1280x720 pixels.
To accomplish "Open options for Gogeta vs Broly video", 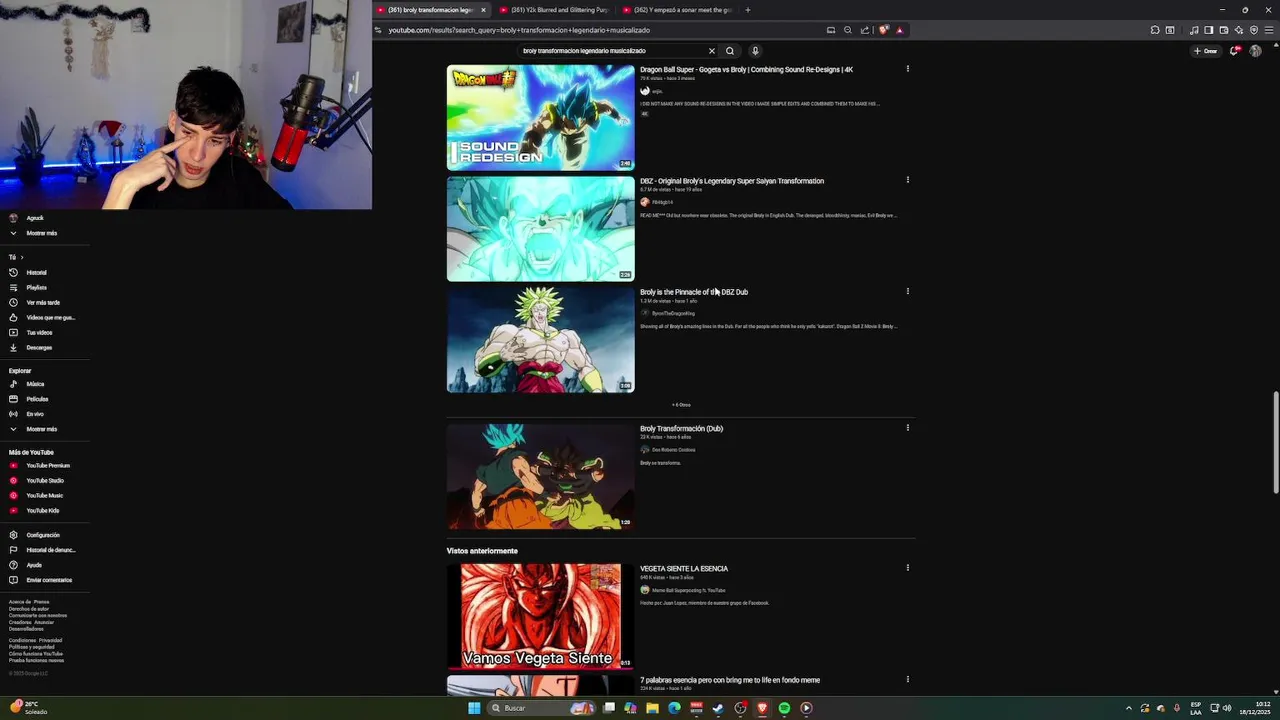I will click(x=908, y=69).
